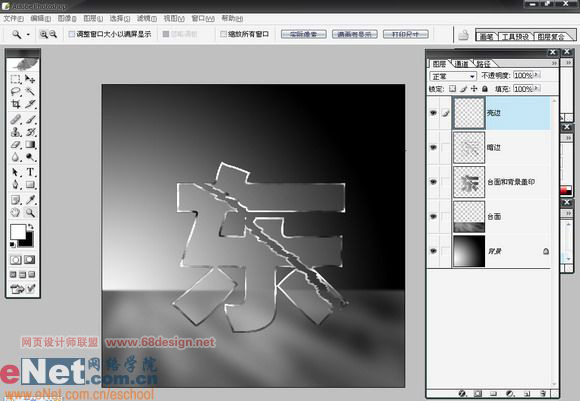Open the blend mode dropdown 正常

(453, 76)
